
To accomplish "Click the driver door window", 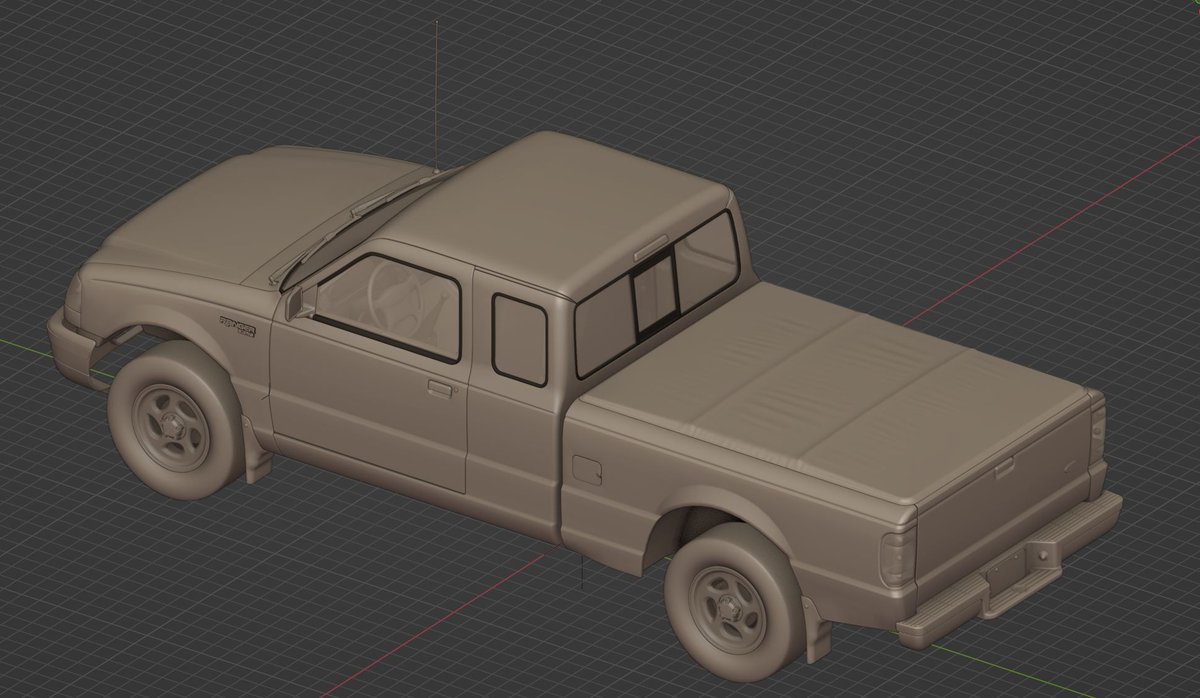I will [x=388, y=305].
